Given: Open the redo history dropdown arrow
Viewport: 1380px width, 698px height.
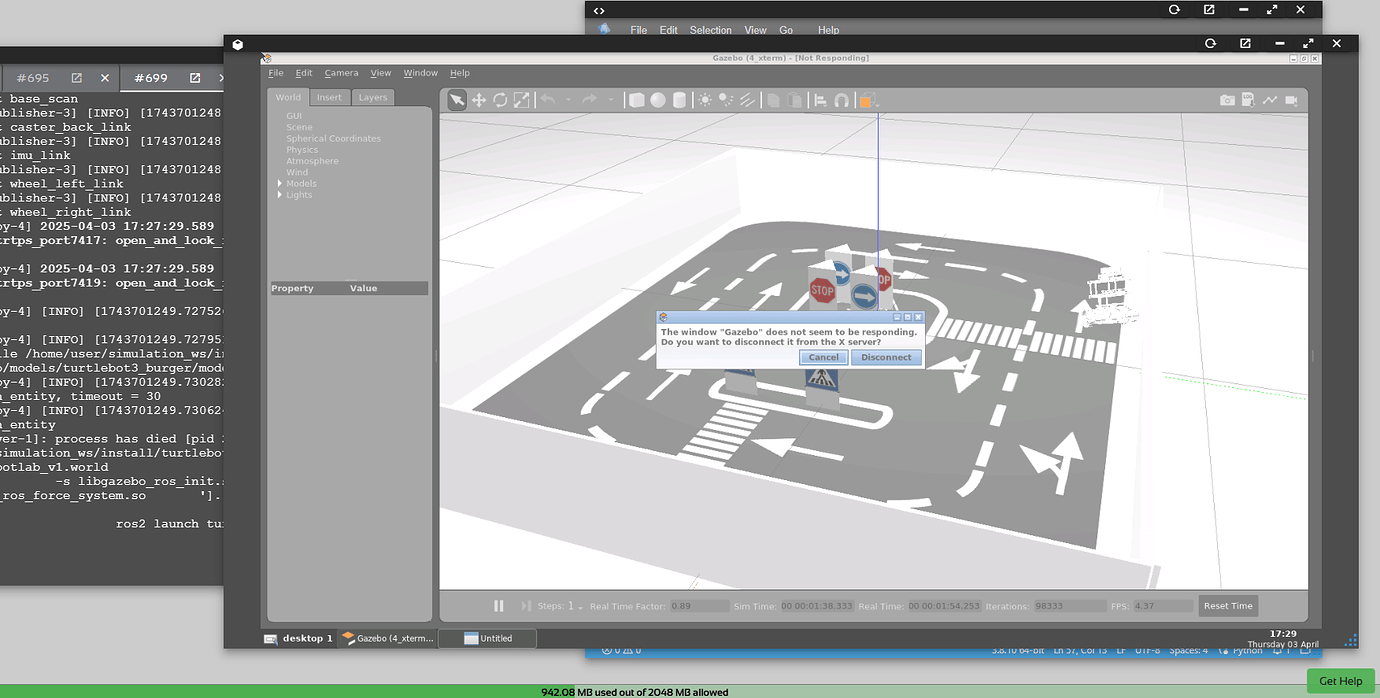Looking at the screenshot, I should [x=610, y=100].
